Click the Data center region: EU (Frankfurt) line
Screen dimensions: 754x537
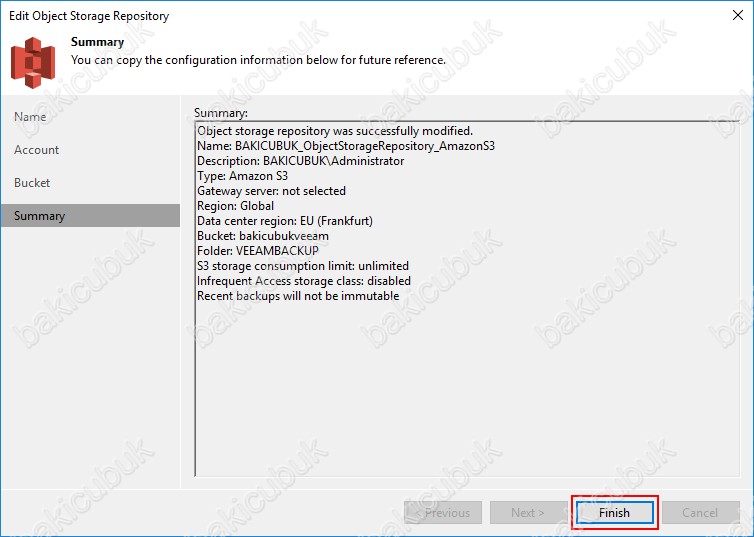(285, 221)
